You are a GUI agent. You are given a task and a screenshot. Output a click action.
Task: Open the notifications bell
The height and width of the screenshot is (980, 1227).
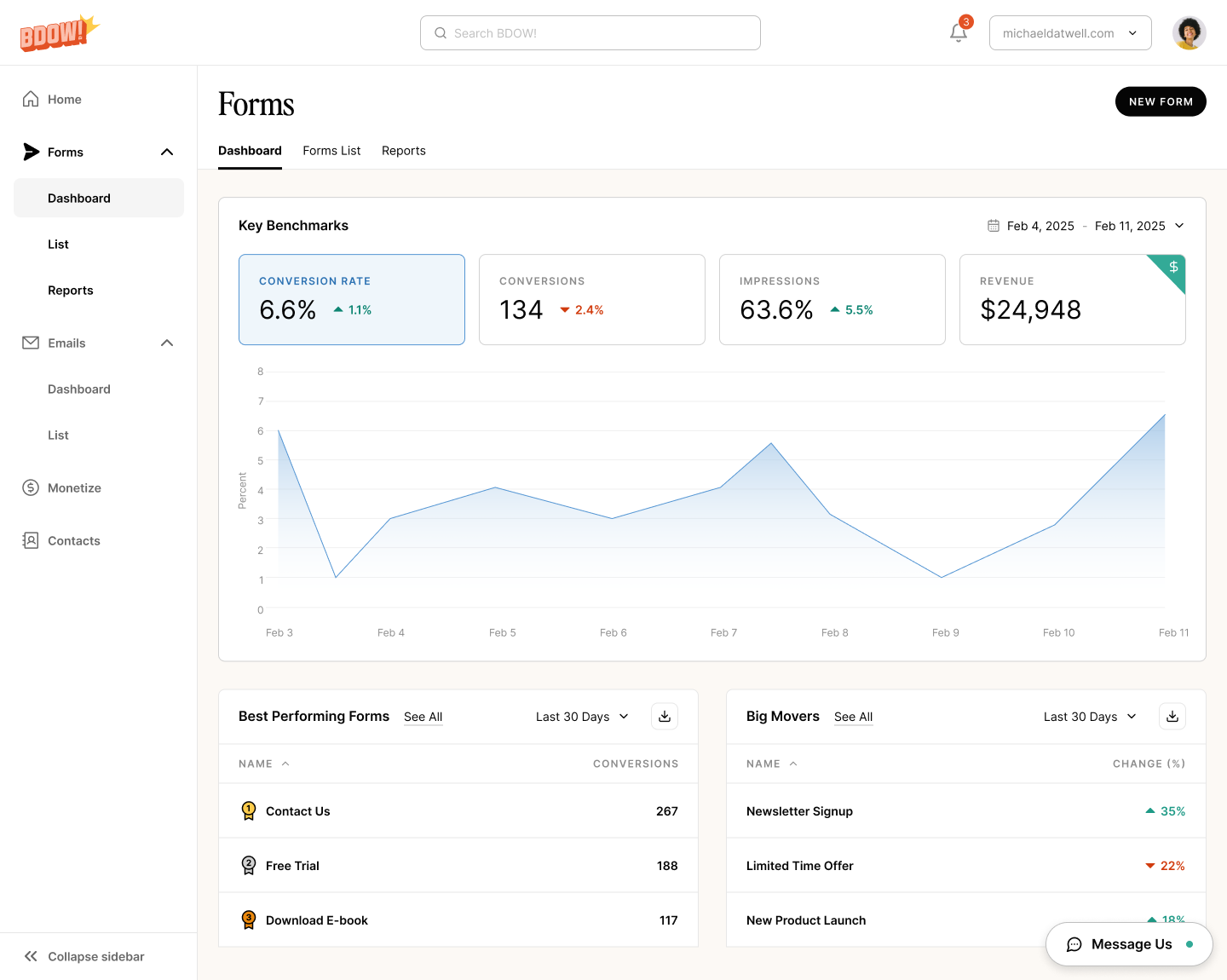pos(959,32)
